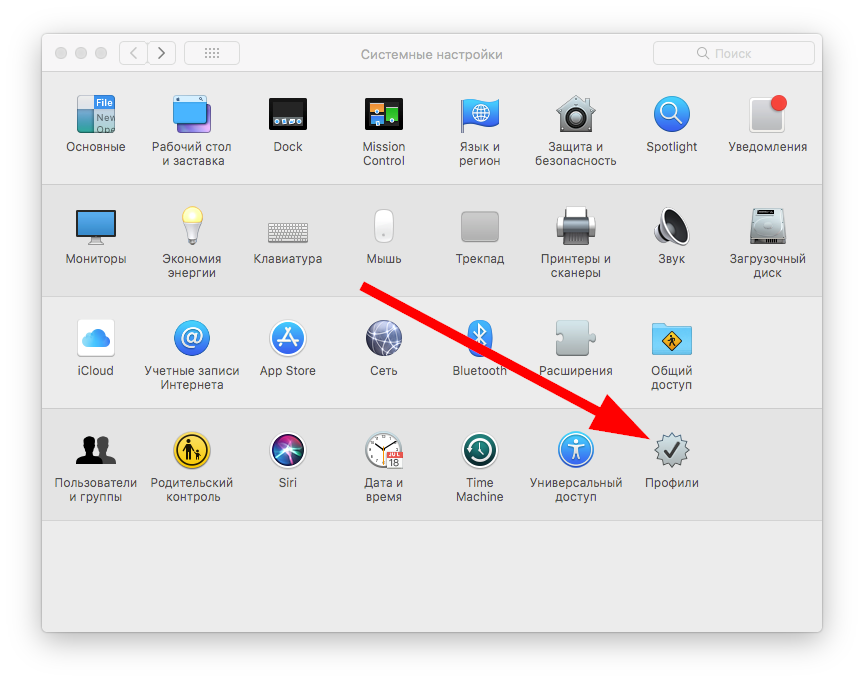
Task: Open Bluetooth settings
Action: click(479, 339)
